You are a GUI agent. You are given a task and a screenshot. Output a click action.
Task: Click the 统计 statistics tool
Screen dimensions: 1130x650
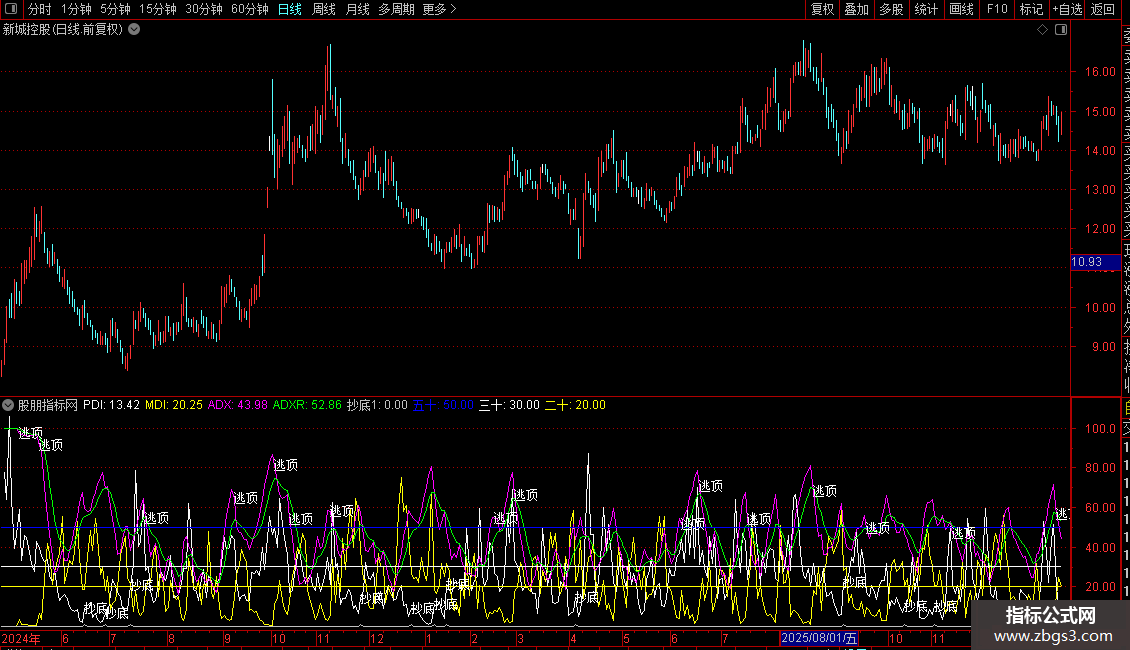pos(926,9)
